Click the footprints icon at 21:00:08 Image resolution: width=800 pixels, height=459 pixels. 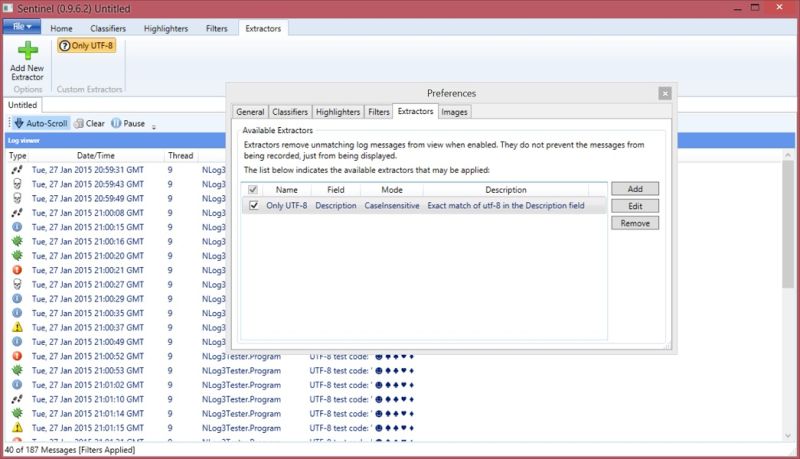(17, 213)
